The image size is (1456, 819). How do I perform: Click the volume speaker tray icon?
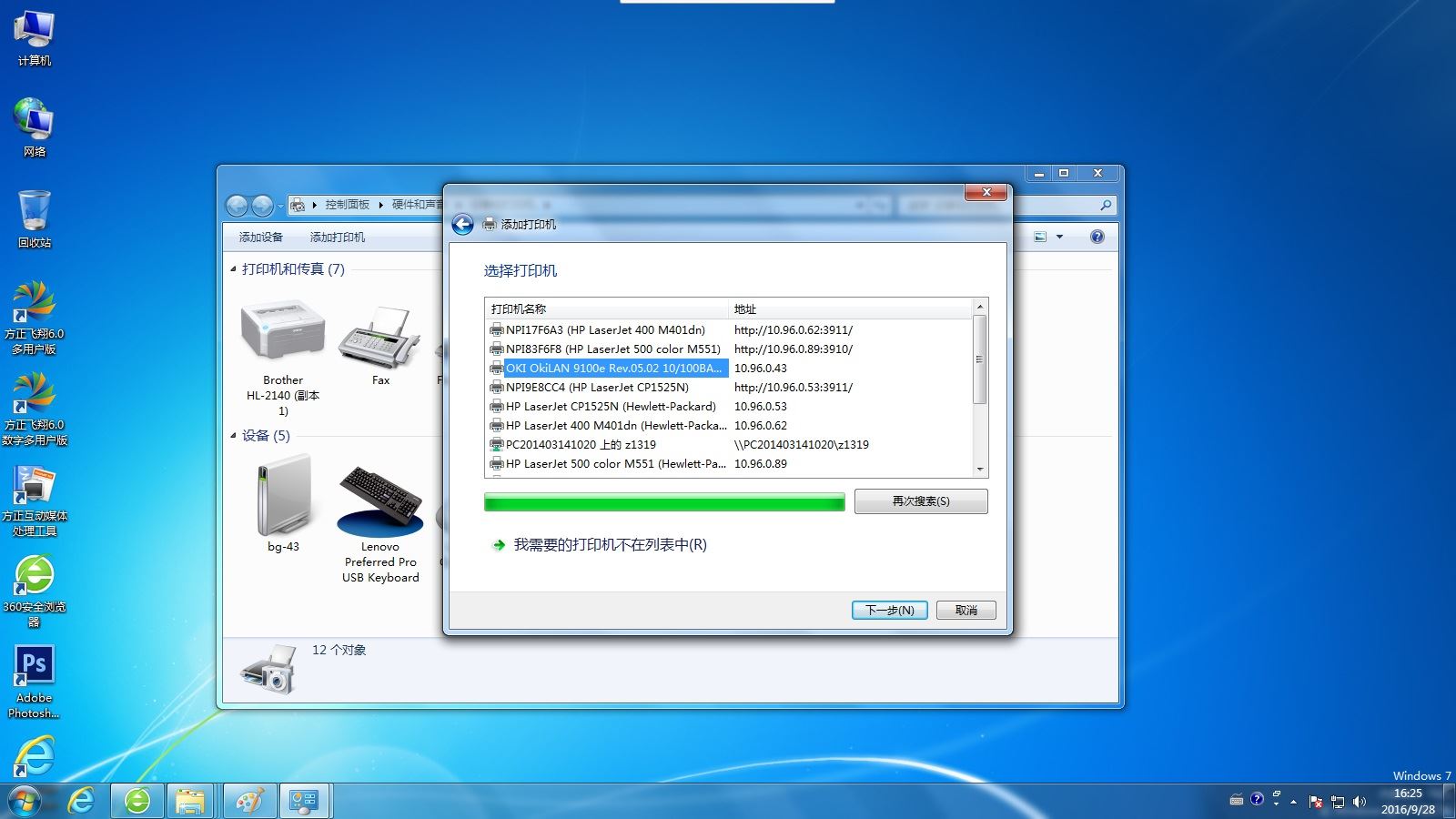(1360, 802)
